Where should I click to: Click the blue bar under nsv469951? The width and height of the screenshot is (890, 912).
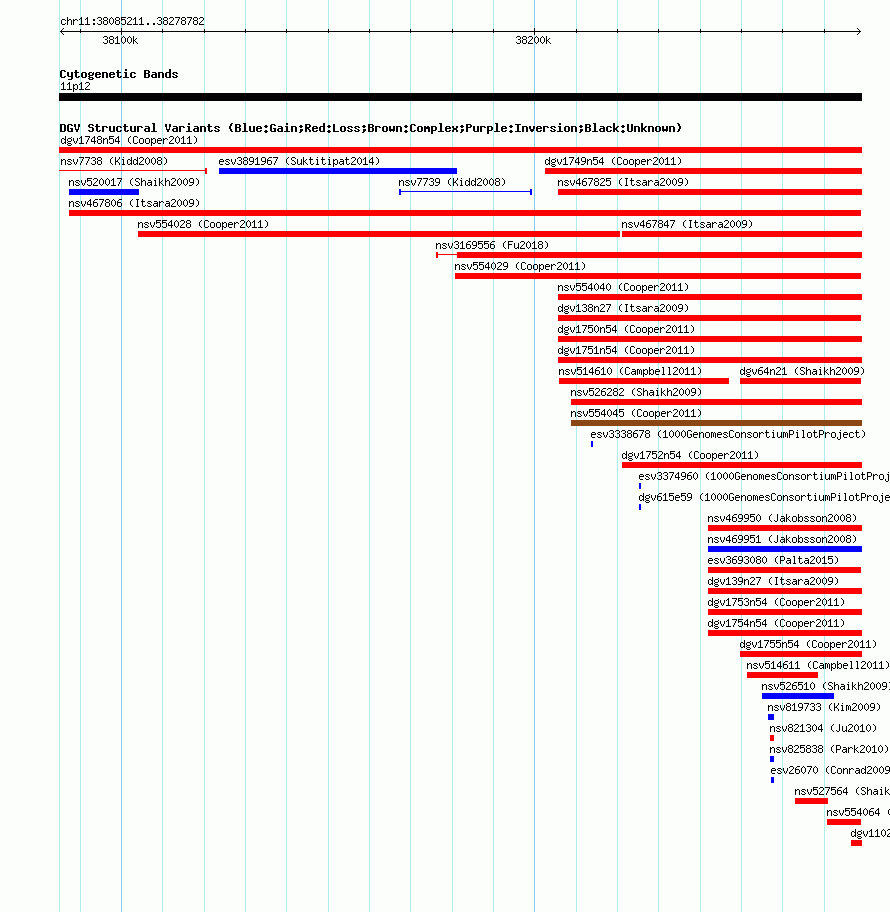click(x=785, y=548)
